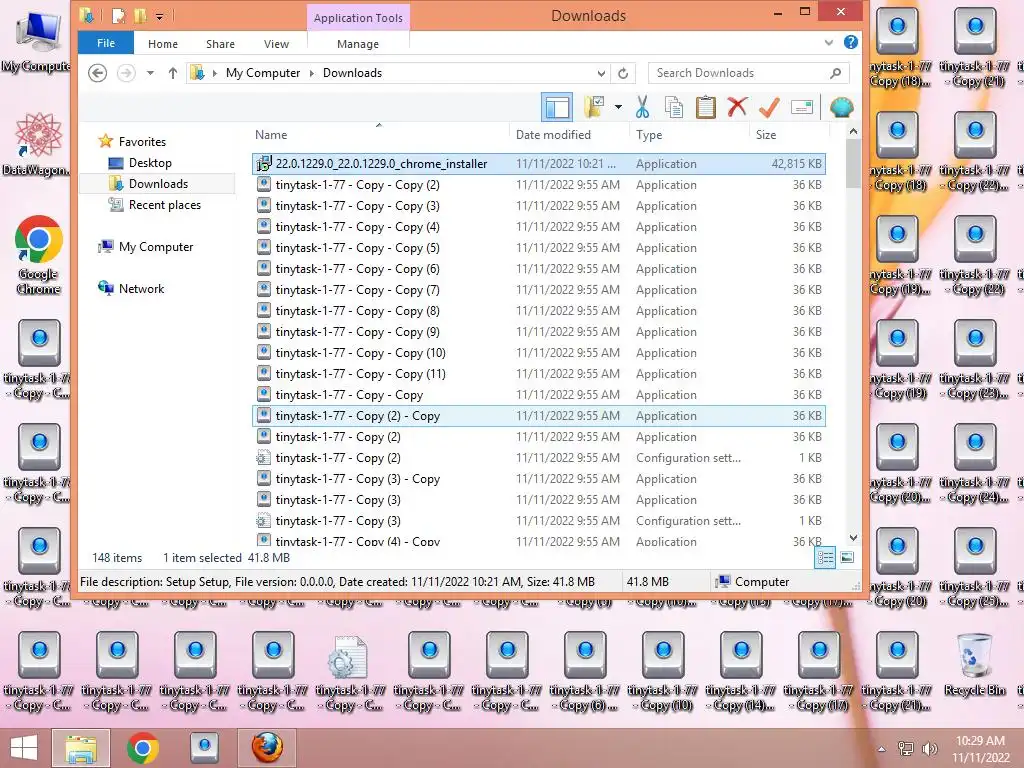Click the volume speaker tray icon
This screenshot has width=1024, height=768.
point(929,749)
